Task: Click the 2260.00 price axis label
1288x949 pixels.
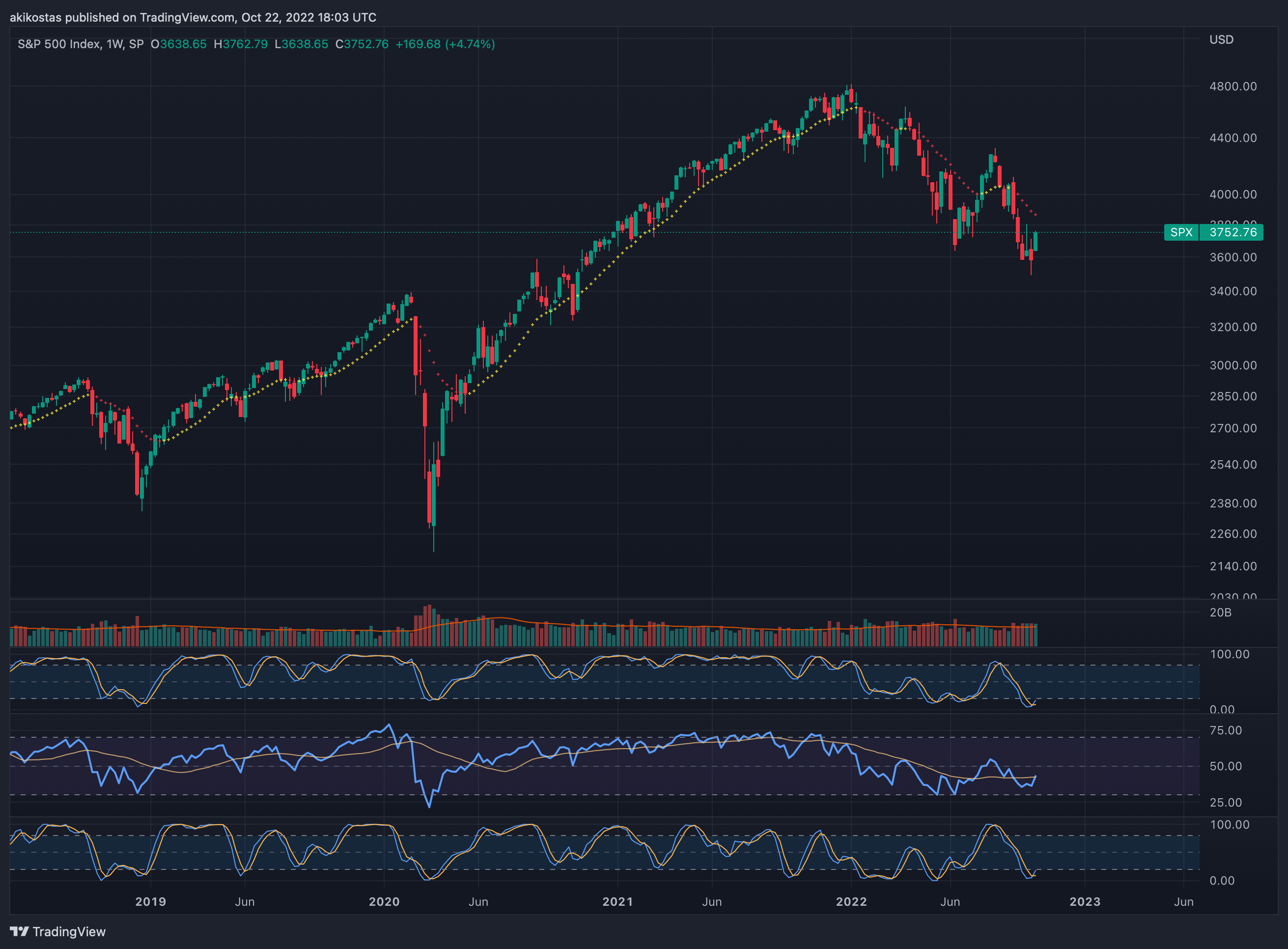Action: tap(1233, 533)
